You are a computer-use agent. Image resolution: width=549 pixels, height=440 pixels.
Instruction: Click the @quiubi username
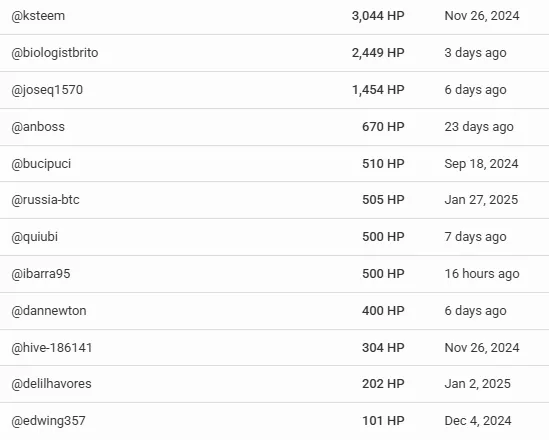tap(34, 237)
